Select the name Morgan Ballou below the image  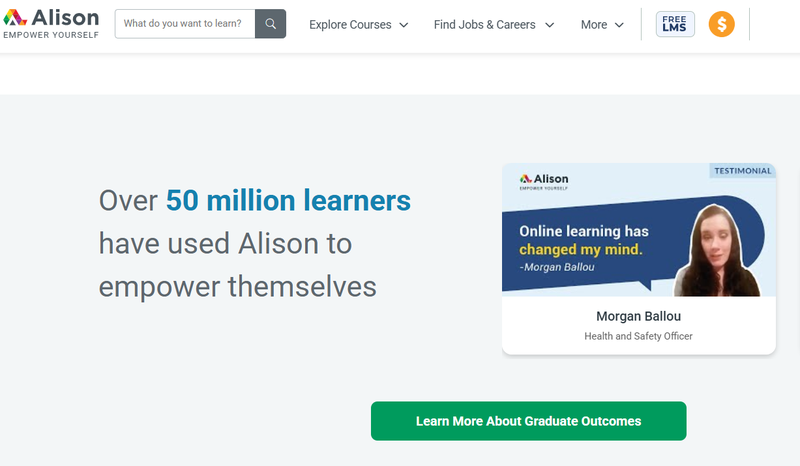[639, 316]
